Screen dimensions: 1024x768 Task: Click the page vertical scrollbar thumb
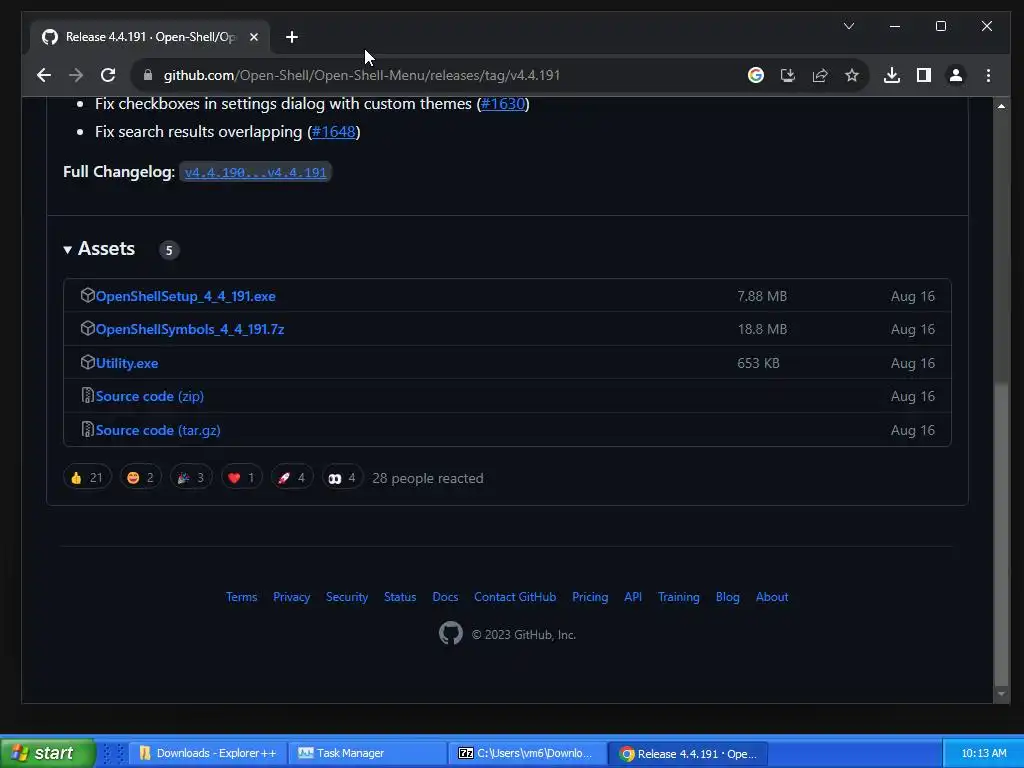[1000, 532]
